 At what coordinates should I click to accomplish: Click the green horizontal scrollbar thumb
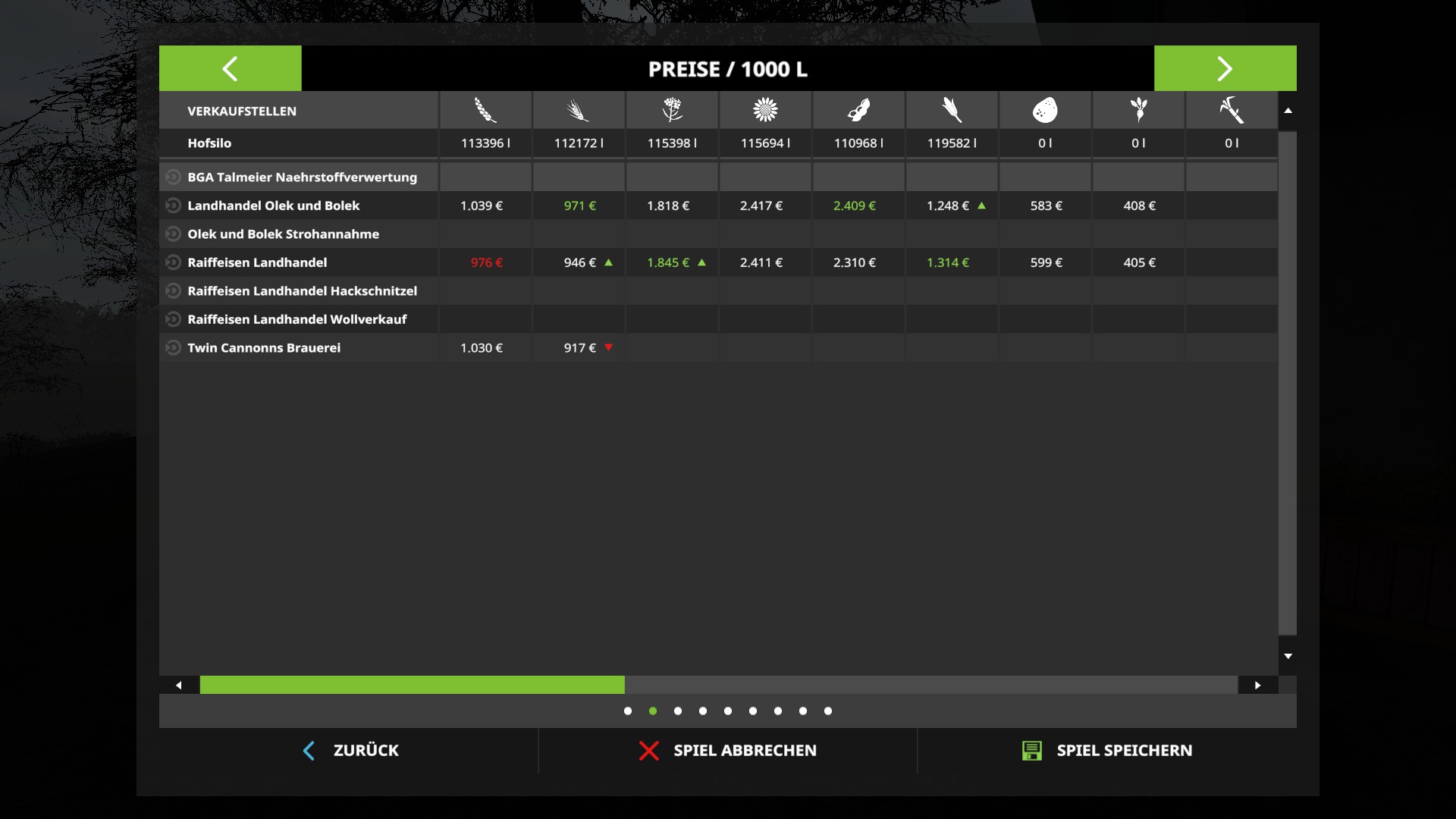click(412, 686)
